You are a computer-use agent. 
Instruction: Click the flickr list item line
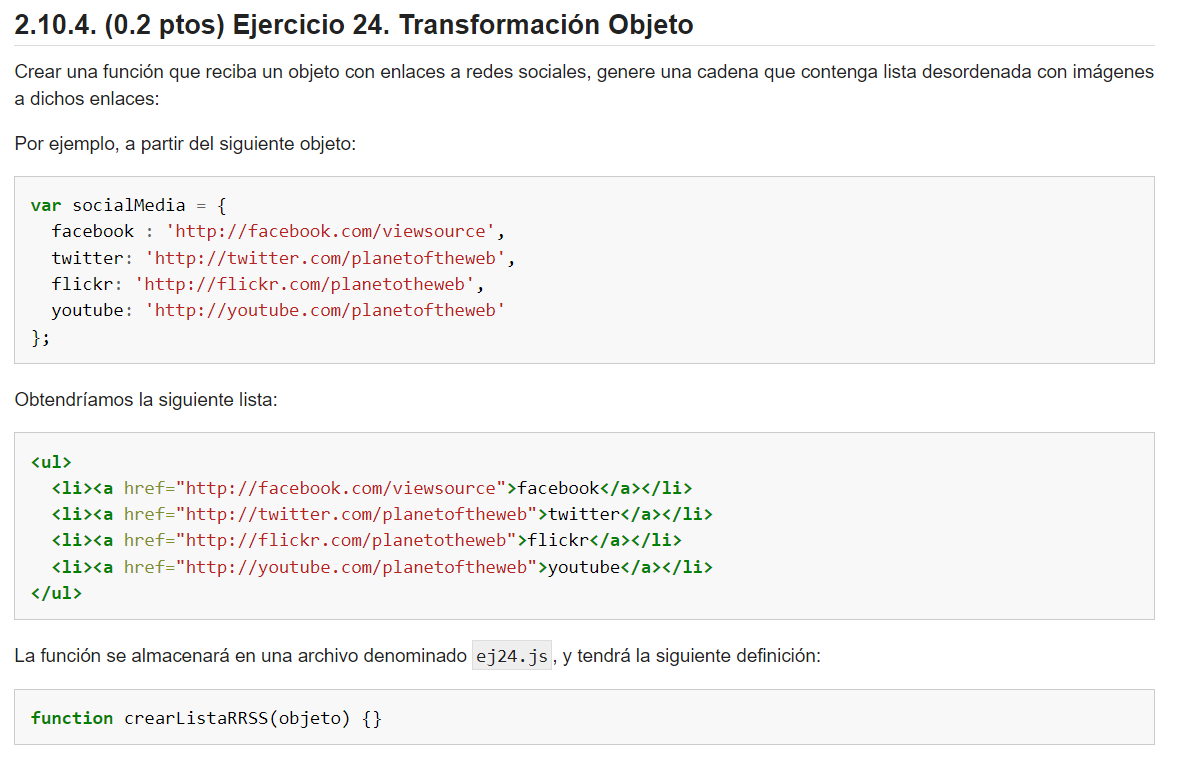[x=366, y=541]
